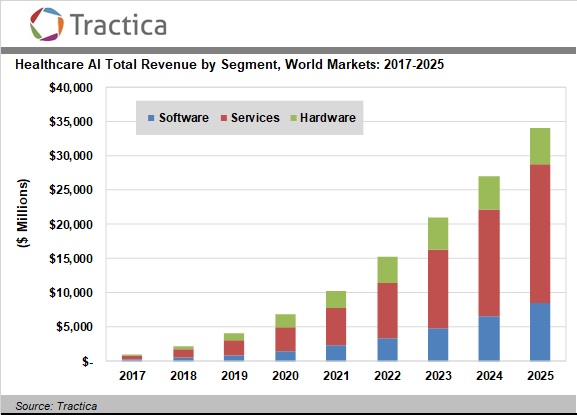This screenshot has height=415, width=577.
Task: Click the 2023 Hardware green bar segment
Action: (438, 234)
